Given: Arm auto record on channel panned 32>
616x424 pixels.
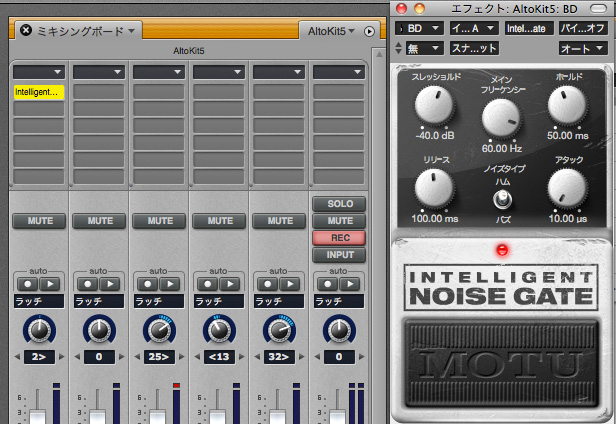Looking at the screenshot, I should [x=268, y=284].
